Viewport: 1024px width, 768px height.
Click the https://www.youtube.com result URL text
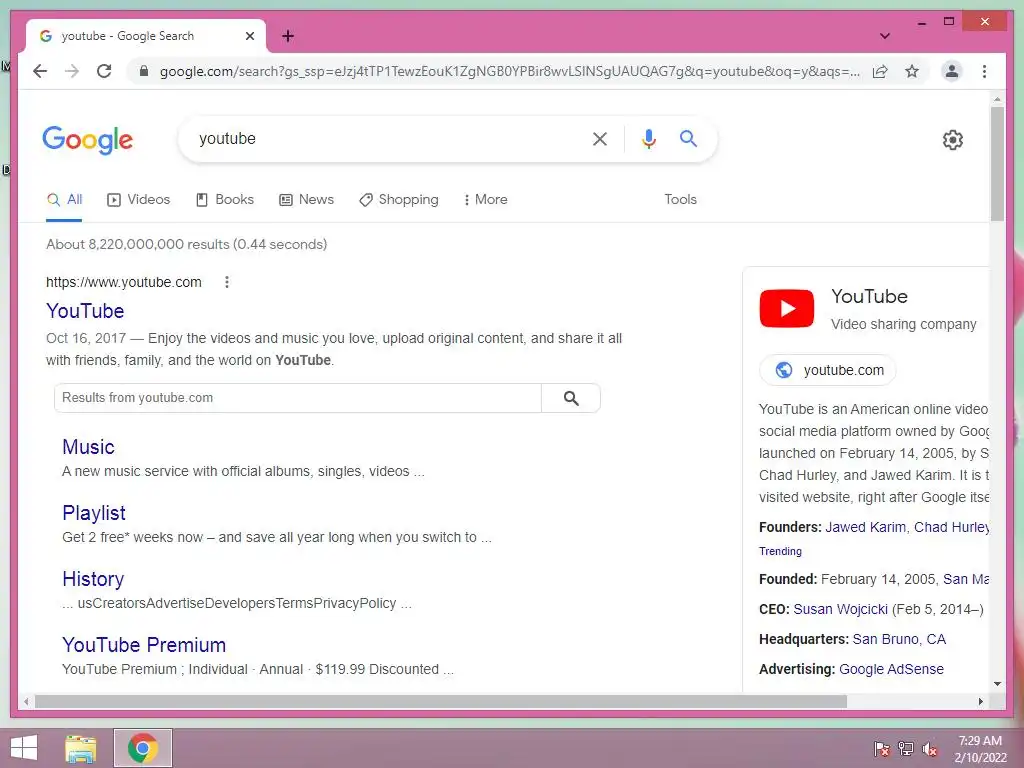123,282
